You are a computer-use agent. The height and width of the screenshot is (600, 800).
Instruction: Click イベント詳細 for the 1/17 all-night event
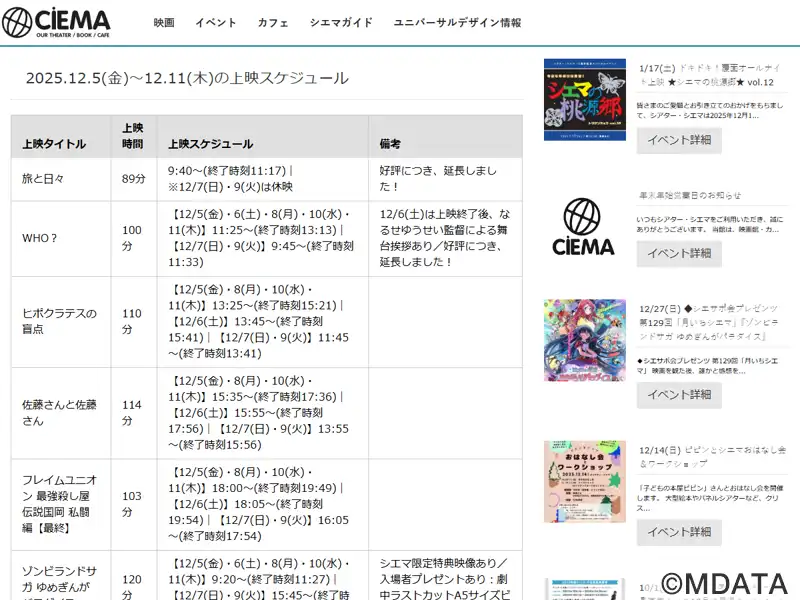[679, 141]
